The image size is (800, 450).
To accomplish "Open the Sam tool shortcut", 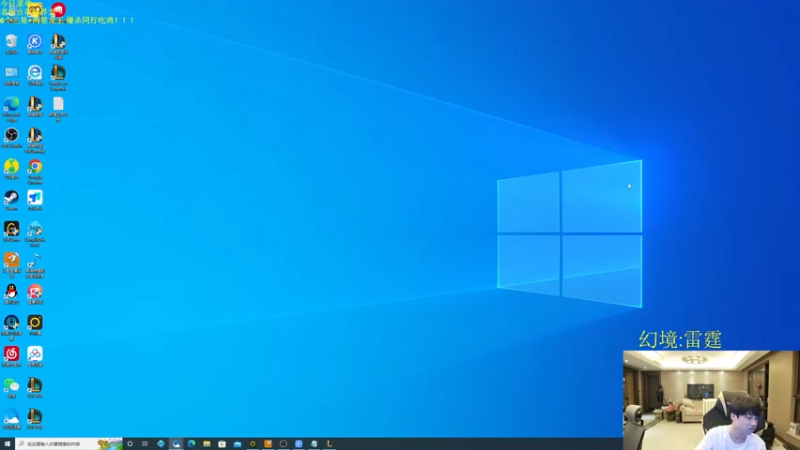I will click(35, 234).
